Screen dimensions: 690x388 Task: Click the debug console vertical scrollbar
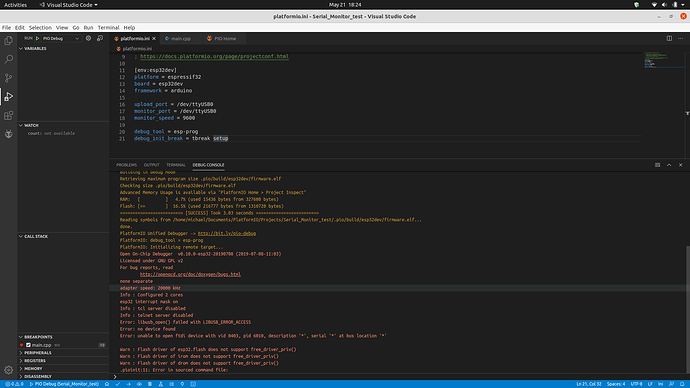click(x=688, y=310)
